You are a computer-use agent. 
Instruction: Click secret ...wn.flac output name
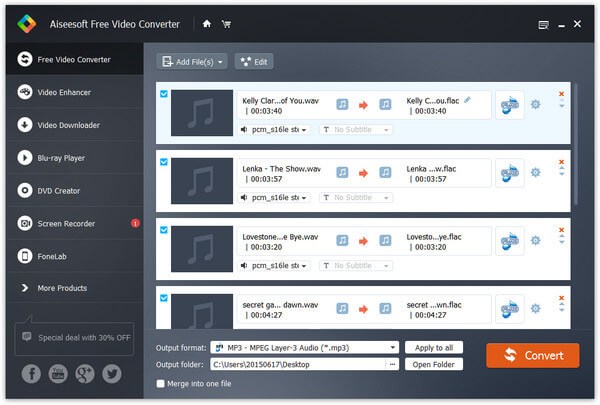pyautogui.click(x=434, y=305)
